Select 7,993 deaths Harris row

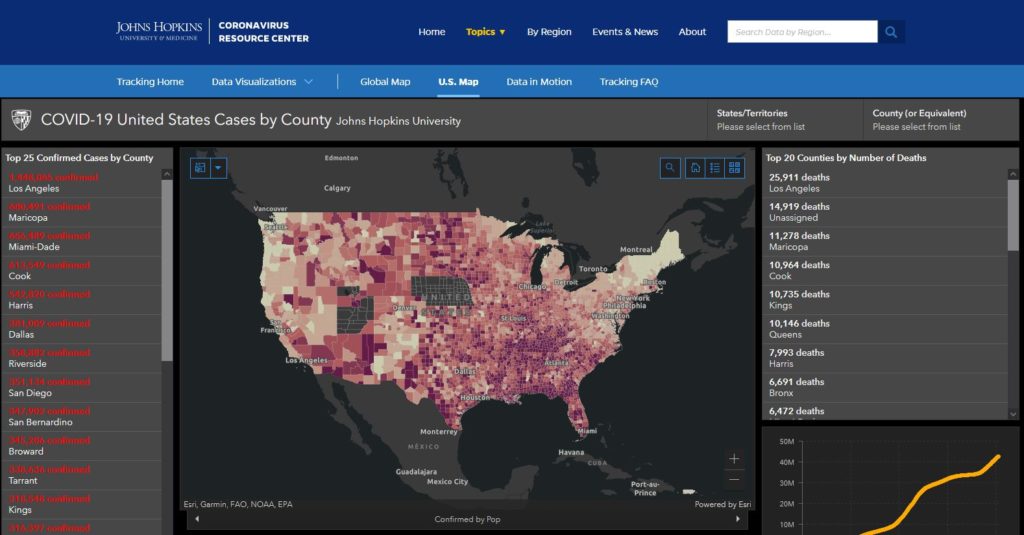[885, 358]
